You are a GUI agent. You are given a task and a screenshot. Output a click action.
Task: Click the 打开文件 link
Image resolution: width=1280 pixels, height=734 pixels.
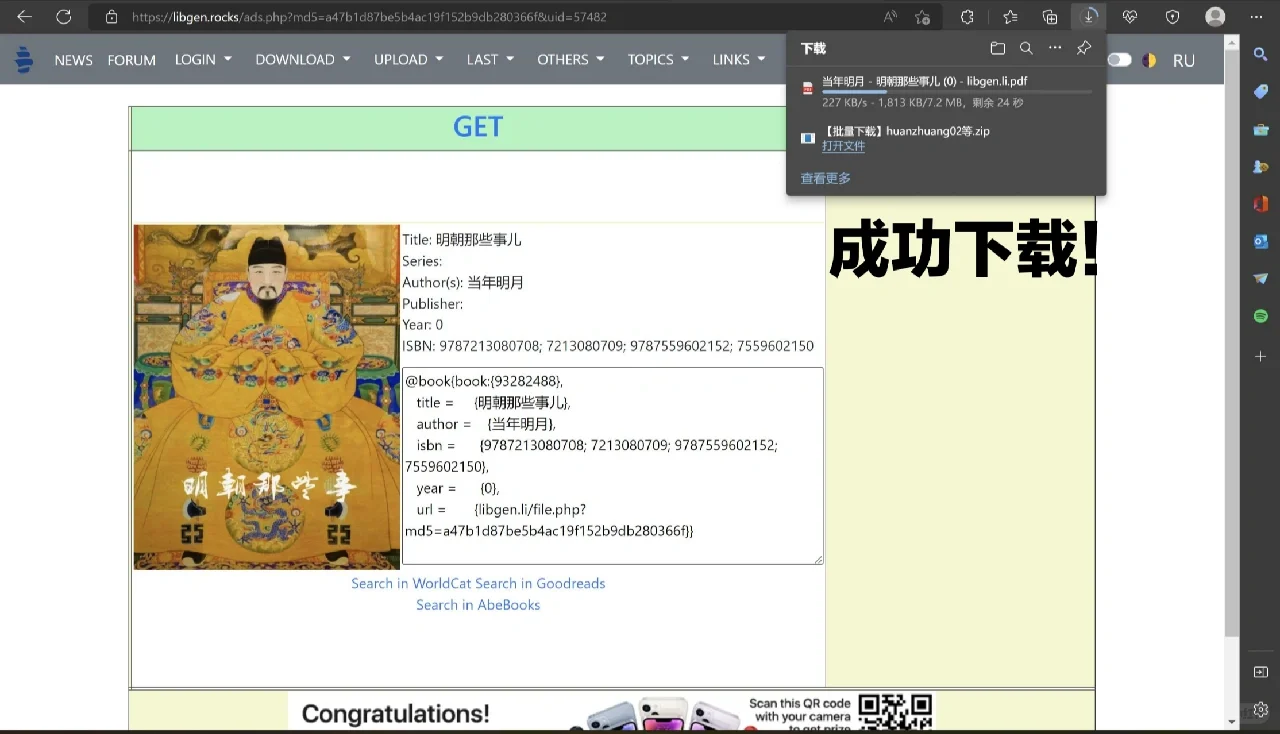pos(843,146)
